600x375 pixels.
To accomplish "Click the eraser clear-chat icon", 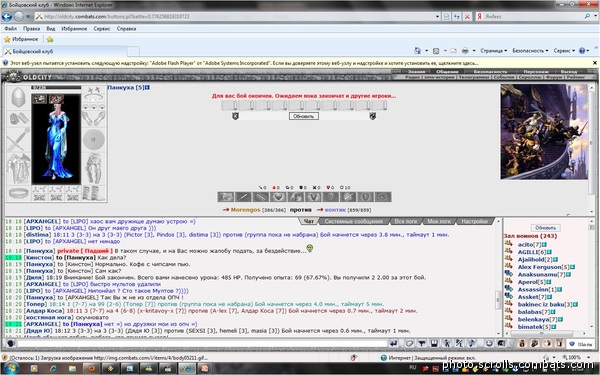I will [x=409, y=343].
